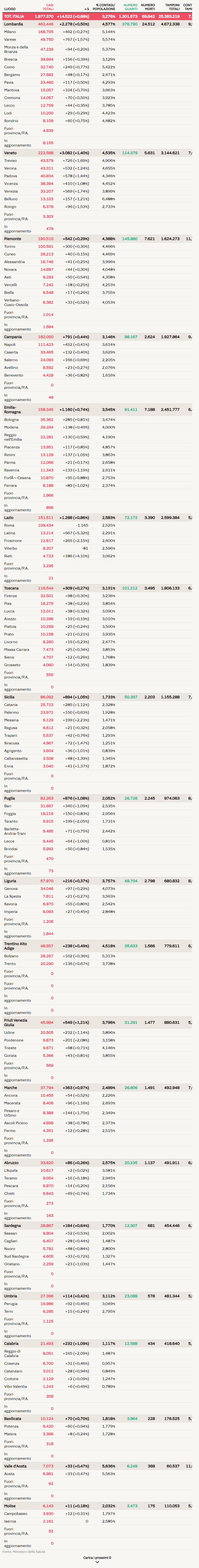This screenshot has width=199, height=1568.
Task: Select the 'Veneto' region row
Action: click(x=97, y=153)
